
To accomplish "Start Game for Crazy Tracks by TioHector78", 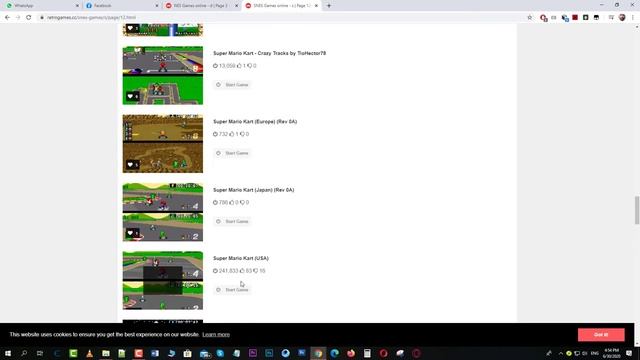I will point(232,84).
